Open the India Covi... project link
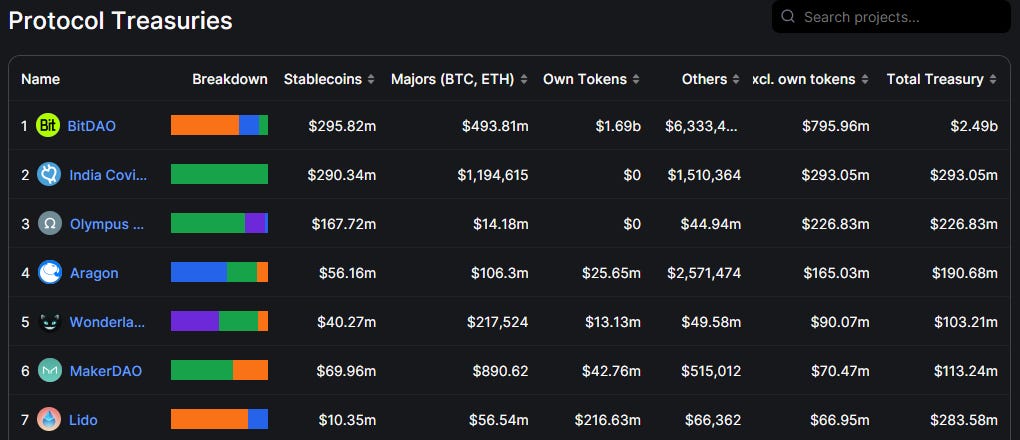The height and width of the screenshot is (440, 1020). [108, 175]
